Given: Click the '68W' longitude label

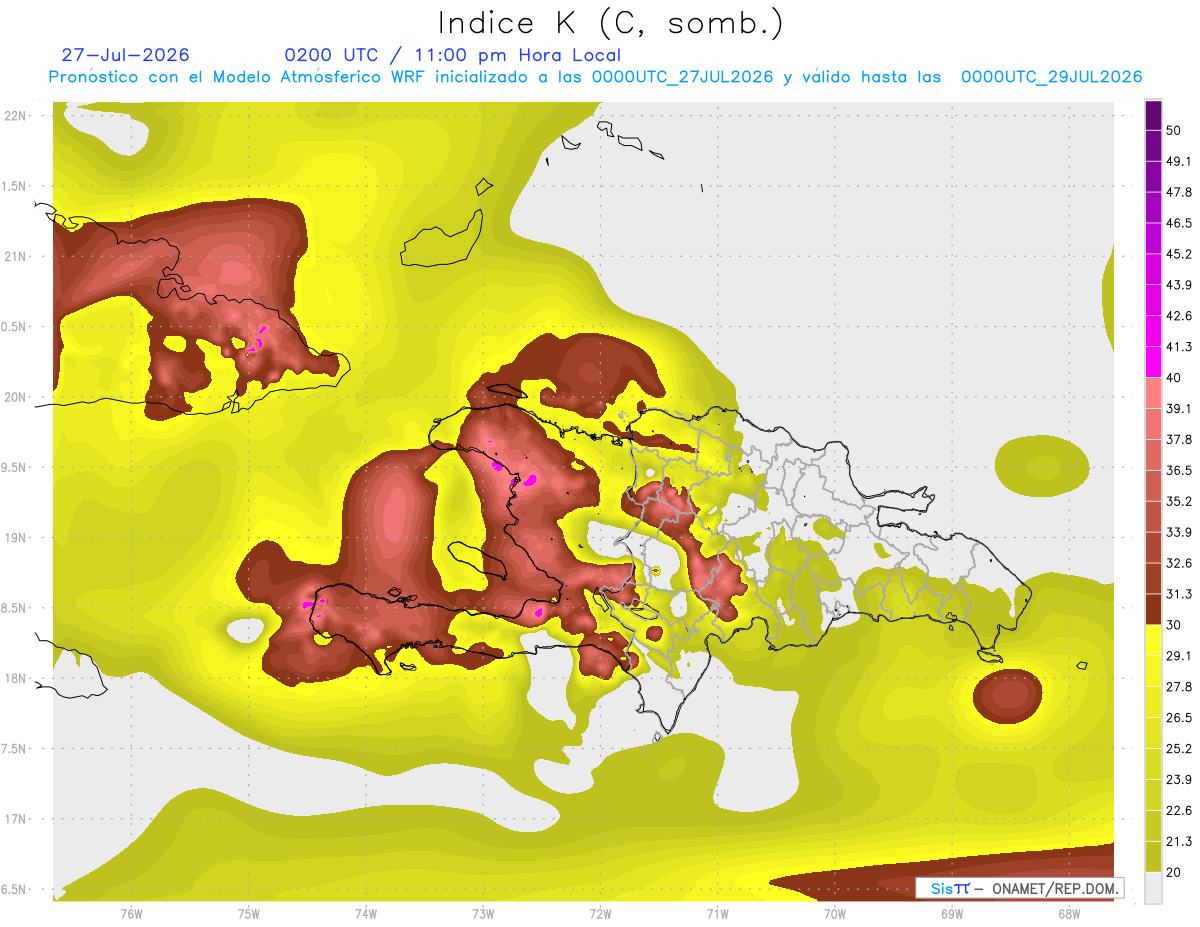Looking at the screenshot, I should (1069, 914).
